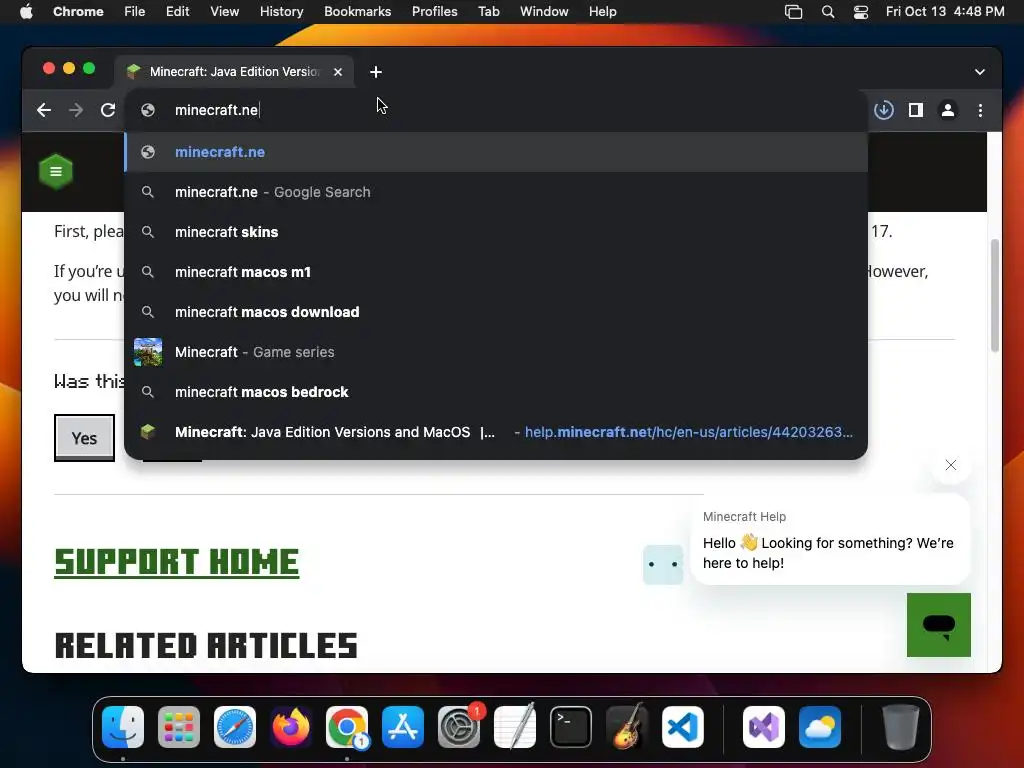Launch Terminal from the Dock

click(571, 727)
